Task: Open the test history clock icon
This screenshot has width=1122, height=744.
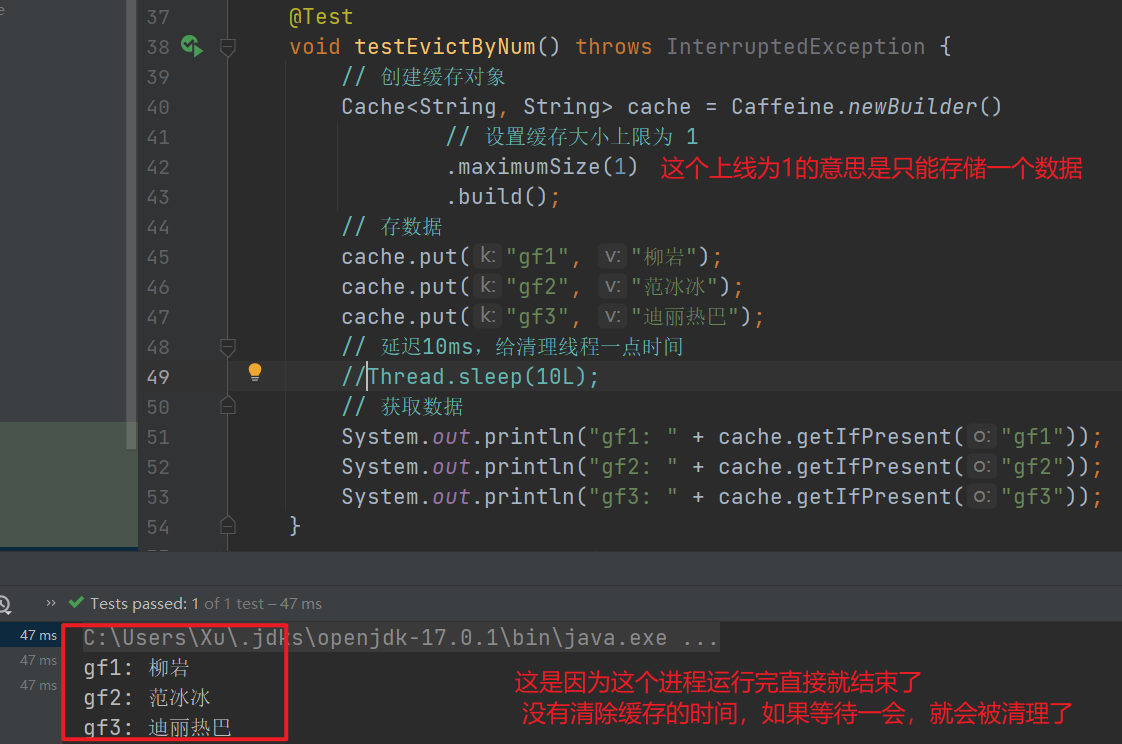Action: click(4, 604)
